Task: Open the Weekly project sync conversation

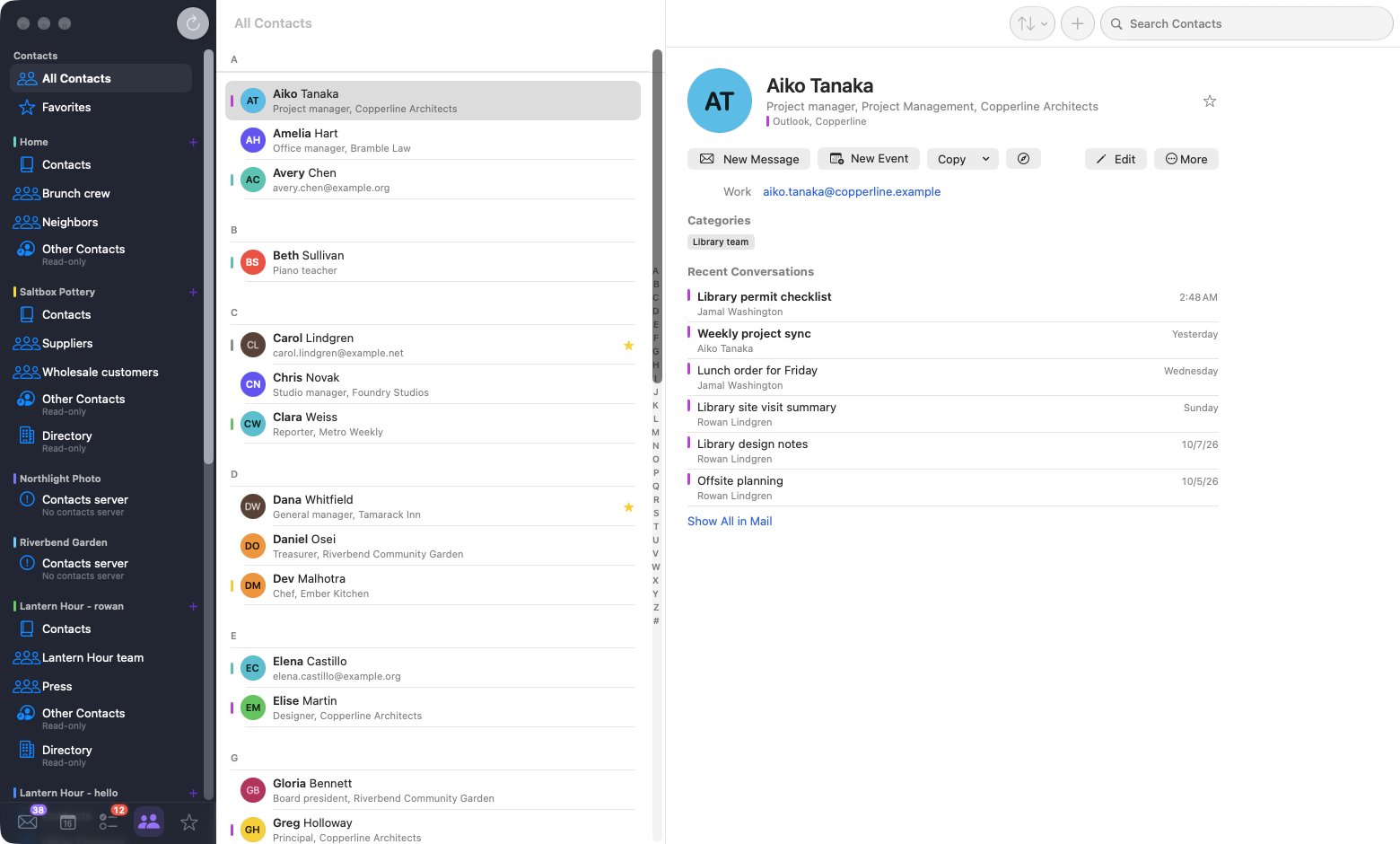Action: (x=952, y=340)
